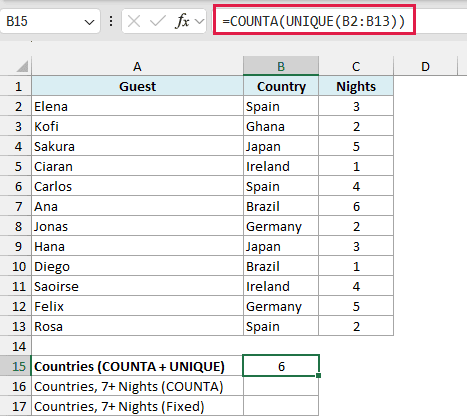Click Nights value 1 in Diego's row
This screenshot has width=467, height=416.
pos(356,266)
